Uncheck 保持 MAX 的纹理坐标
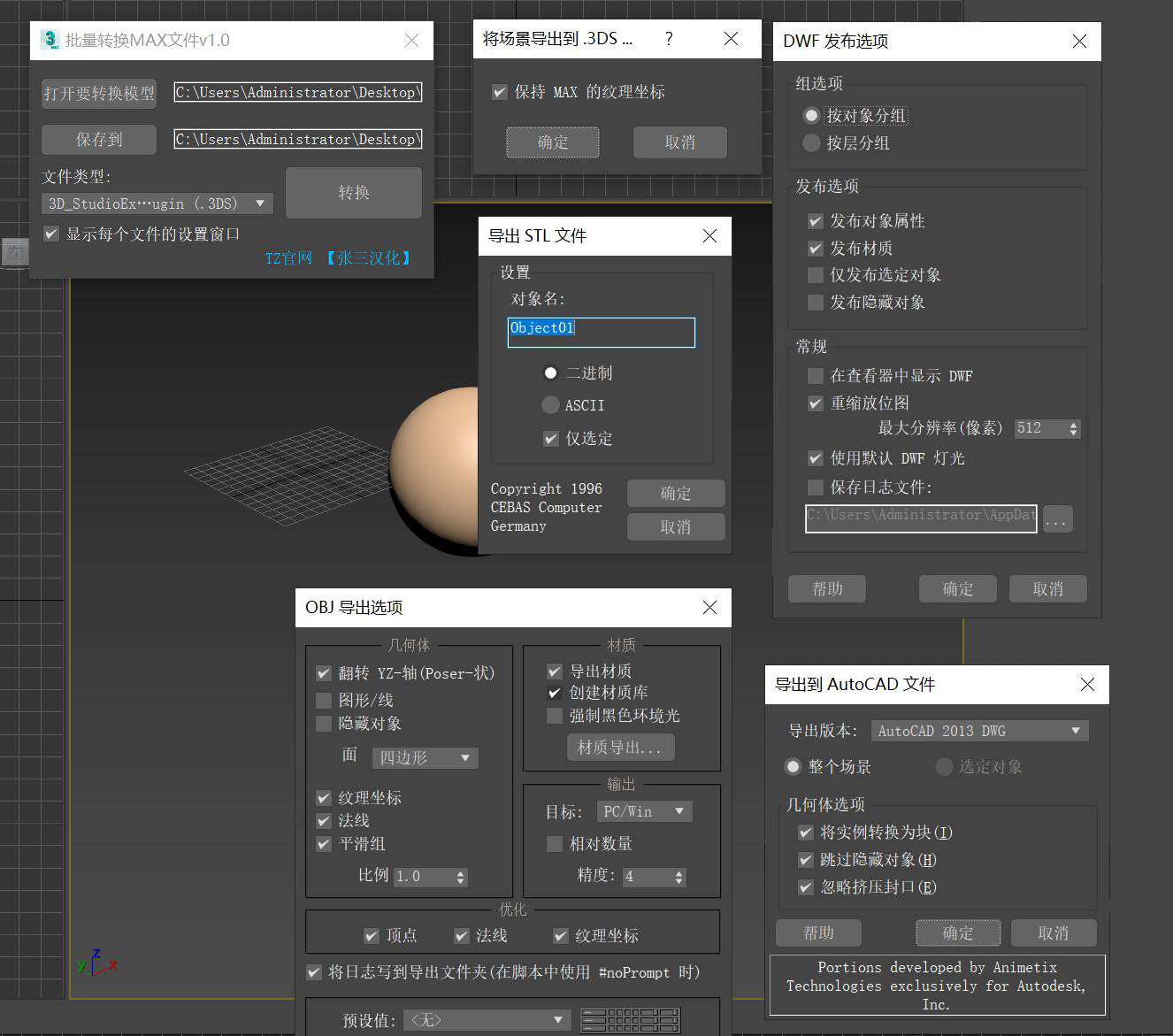The width and height of the screenshot is (1173, 1036). [x=500, y=91]
